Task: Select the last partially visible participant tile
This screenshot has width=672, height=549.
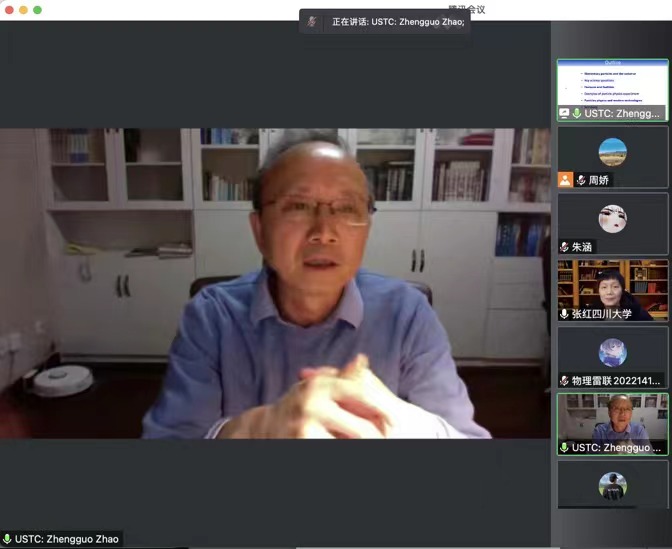Action: (x=612, y=486)
